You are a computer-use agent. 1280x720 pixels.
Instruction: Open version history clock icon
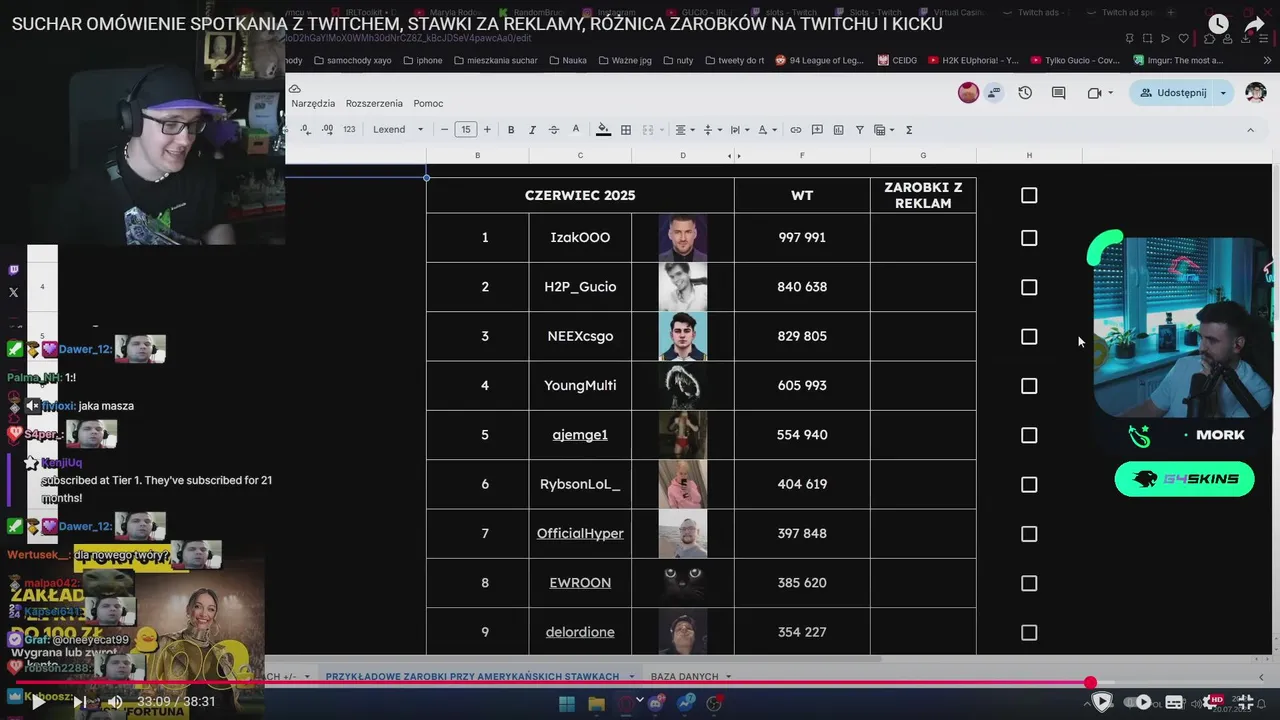tap(1025, 93)
